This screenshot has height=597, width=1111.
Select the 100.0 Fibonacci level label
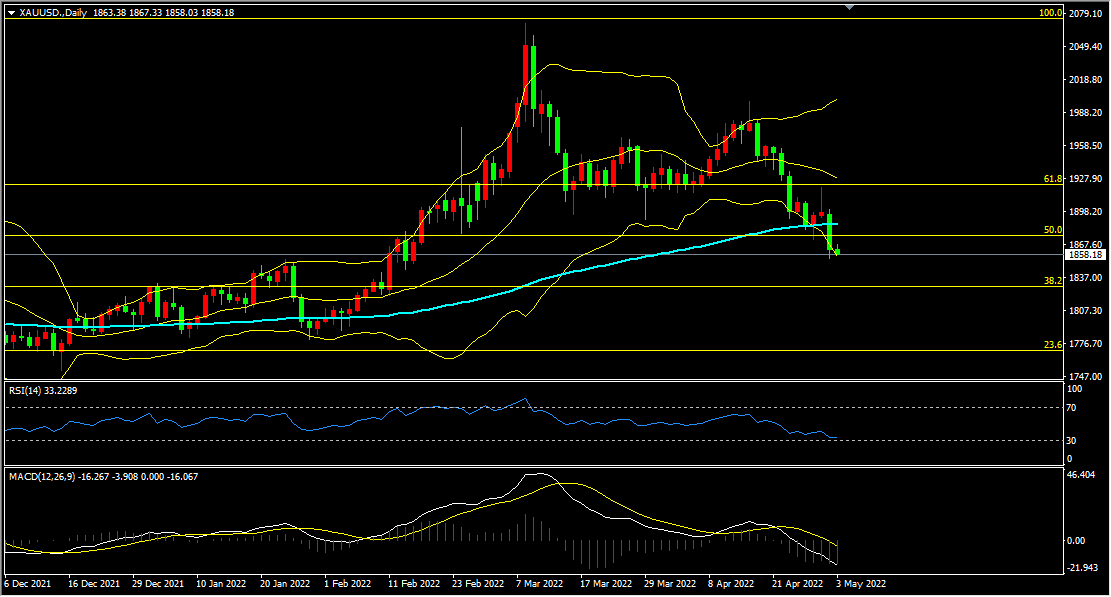(x=1050, y=13)
